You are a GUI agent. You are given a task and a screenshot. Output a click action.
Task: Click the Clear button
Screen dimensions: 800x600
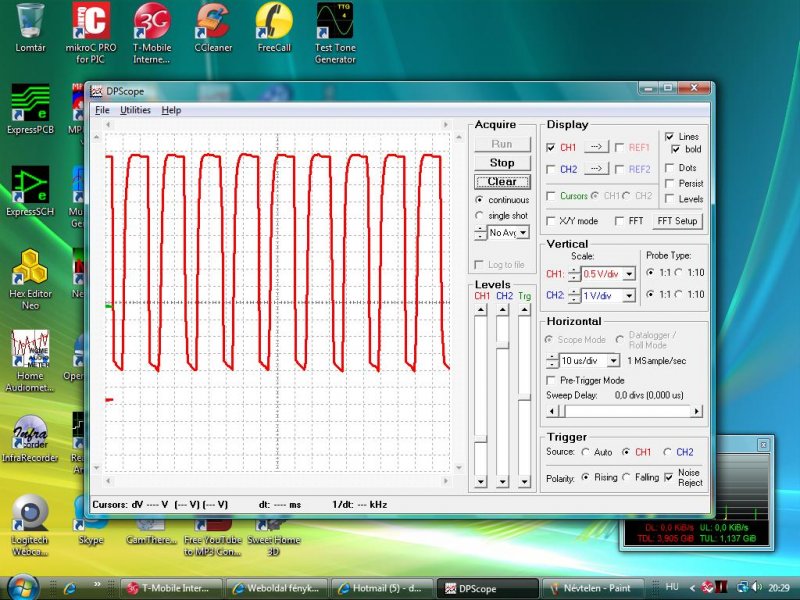point(502,182)
